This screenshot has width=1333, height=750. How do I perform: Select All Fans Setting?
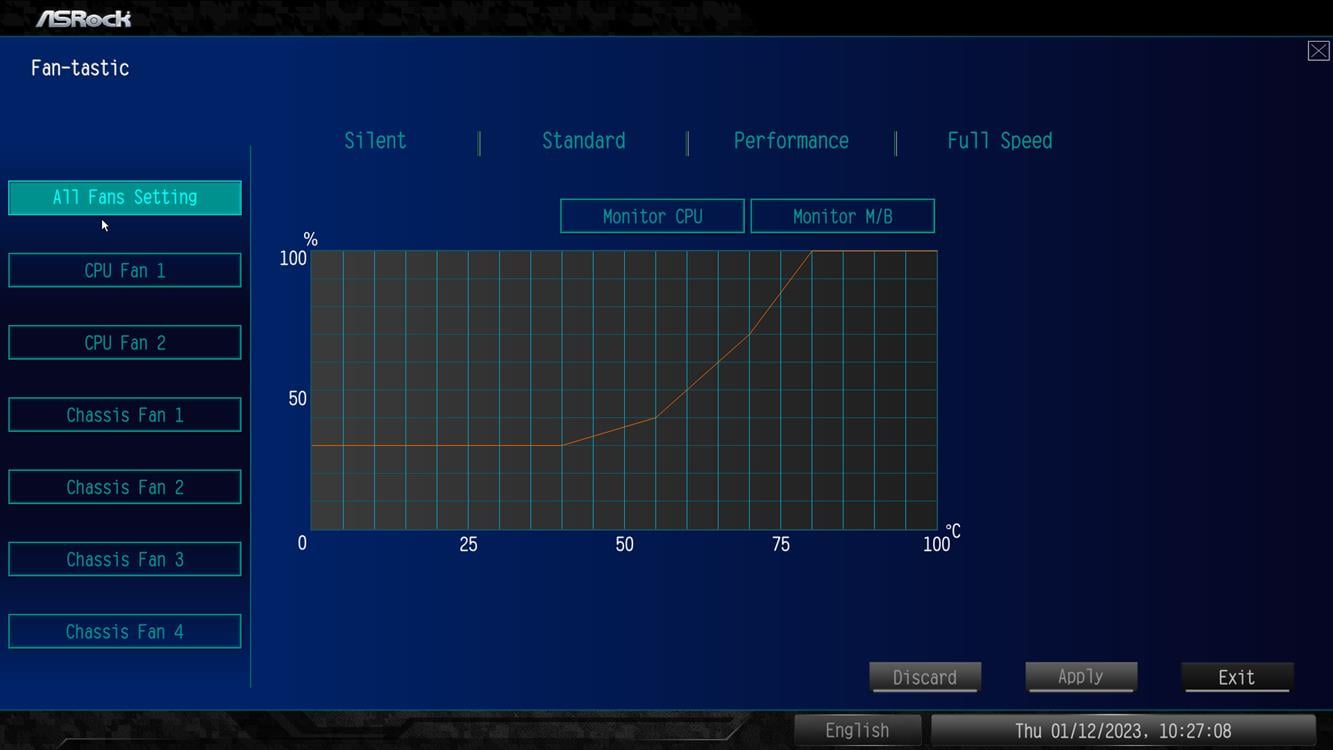[x=125, y=197]
